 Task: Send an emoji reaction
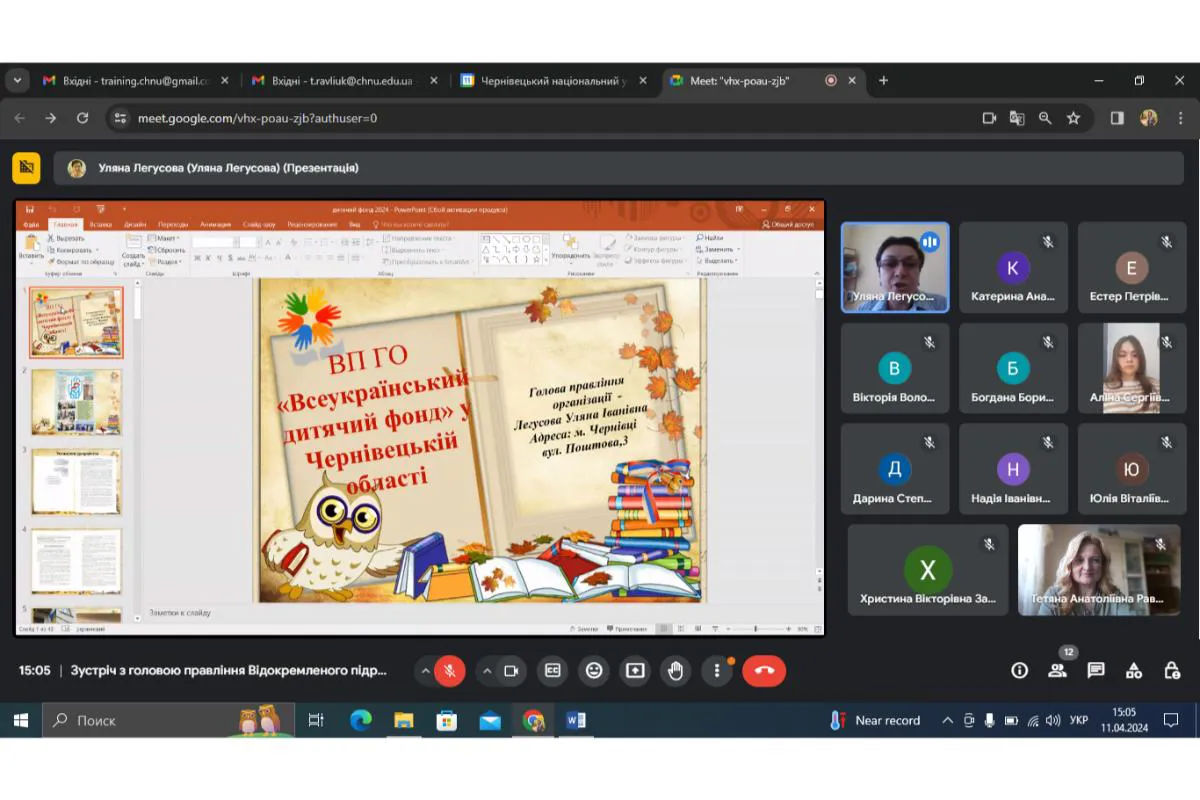(x=594, y=671)
